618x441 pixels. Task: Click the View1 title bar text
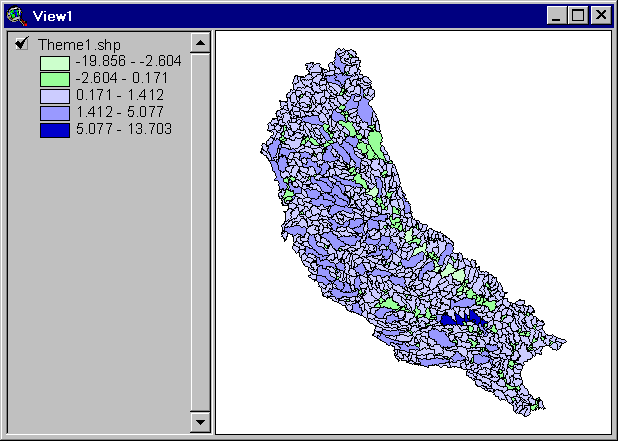pyautogui.click(x=51, y=15)
